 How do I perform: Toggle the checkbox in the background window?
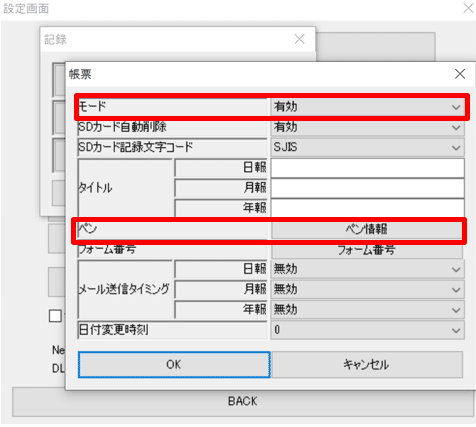coord(55,316)
